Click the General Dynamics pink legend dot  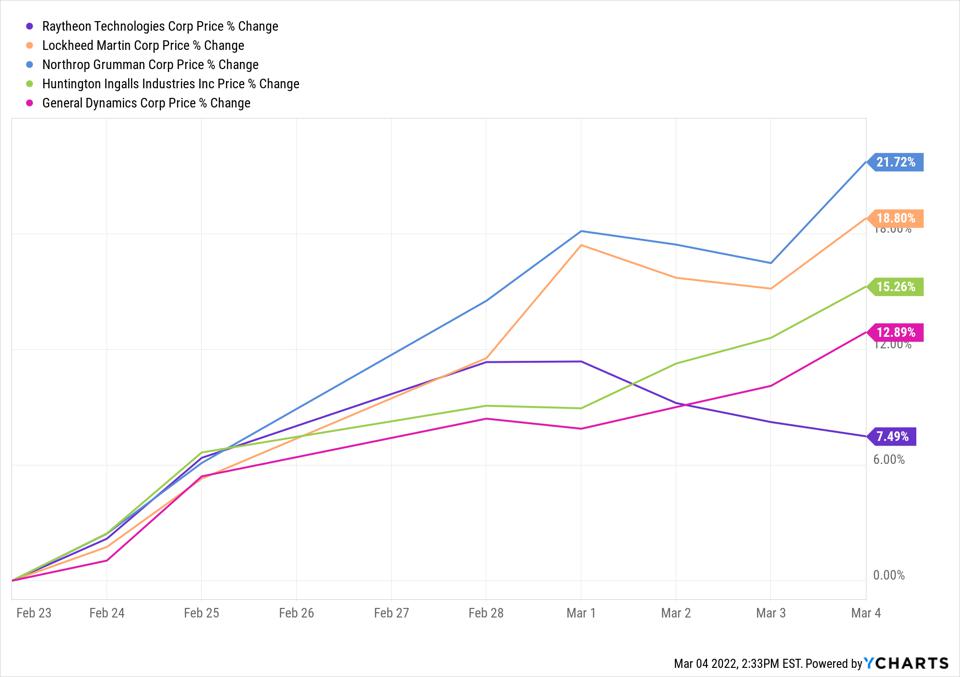30,103
